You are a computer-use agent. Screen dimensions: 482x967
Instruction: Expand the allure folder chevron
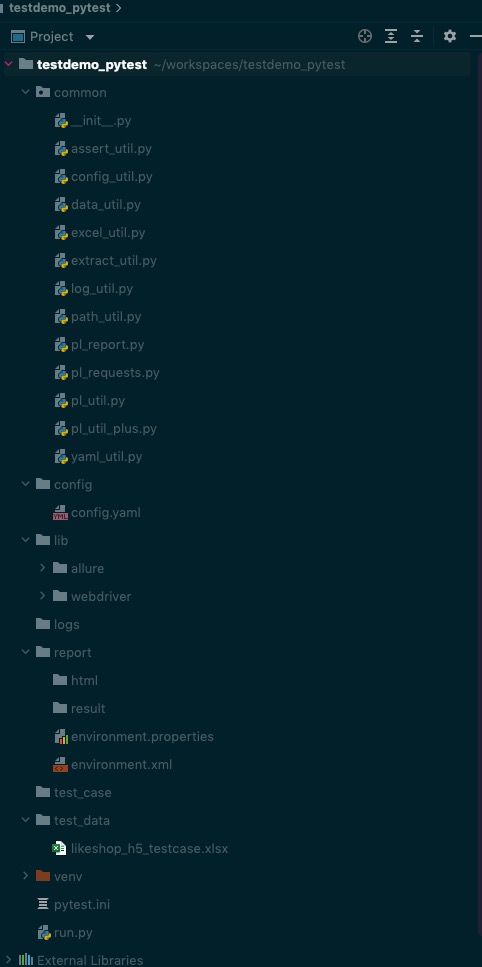[x=43, y=568]
